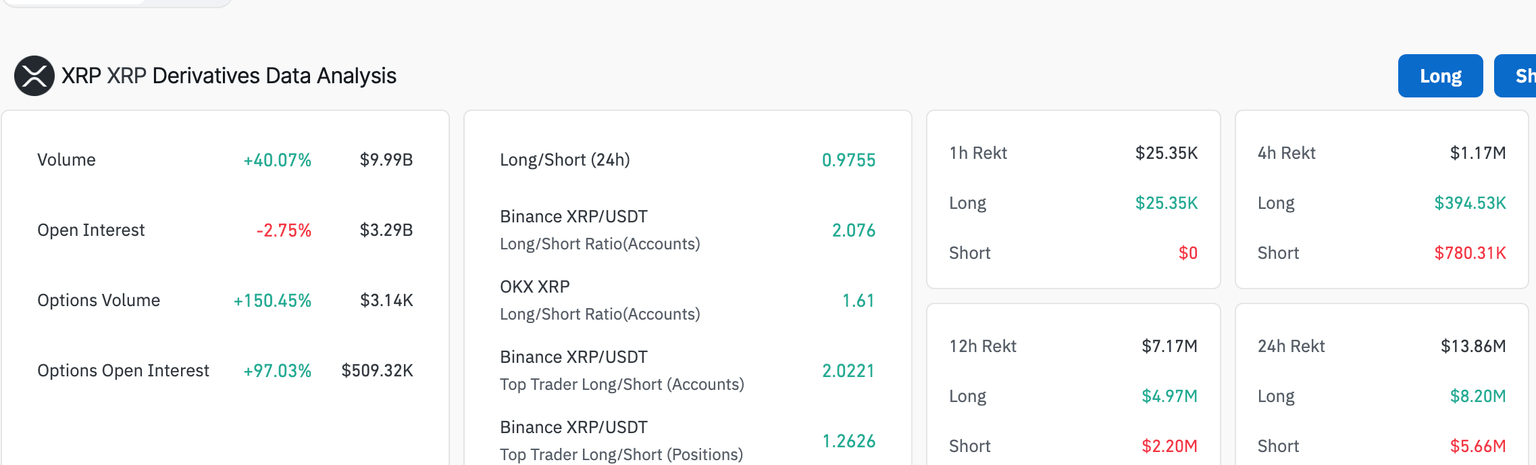Click the XRP logo icon

(x=34, y=76)
